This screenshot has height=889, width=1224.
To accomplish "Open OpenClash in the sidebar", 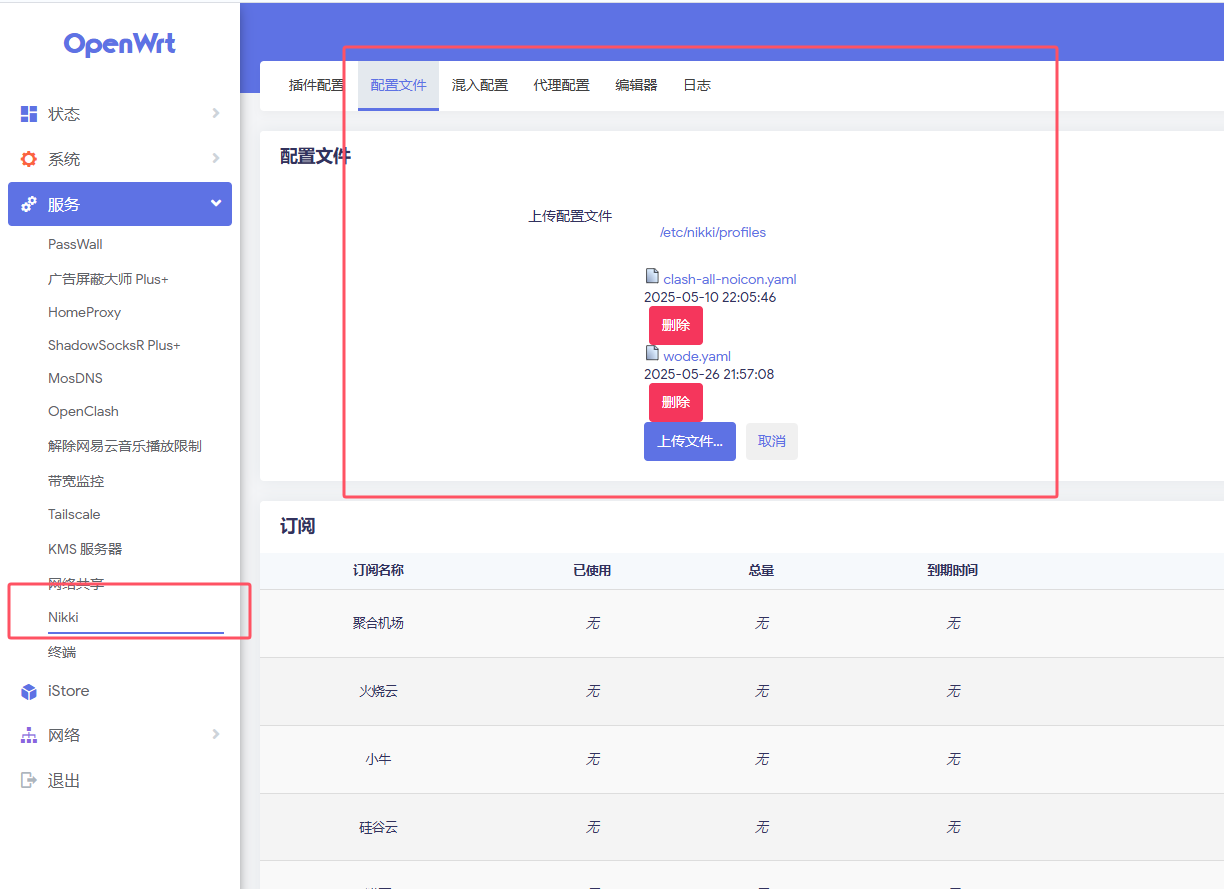I will point(83,411).
